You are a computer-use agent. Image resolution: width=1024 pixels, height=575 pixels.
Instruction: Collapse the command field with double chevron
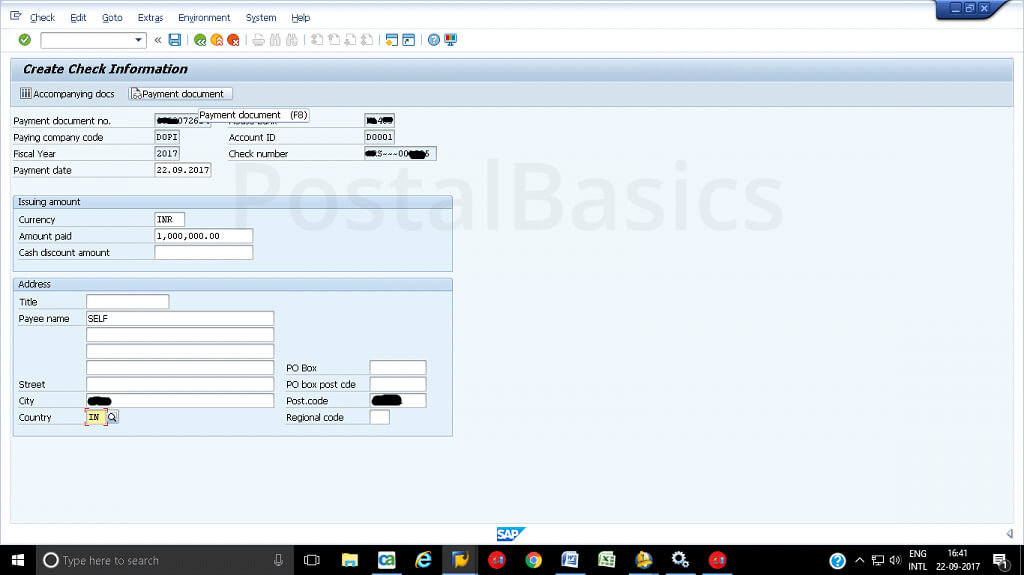(158, 40)
